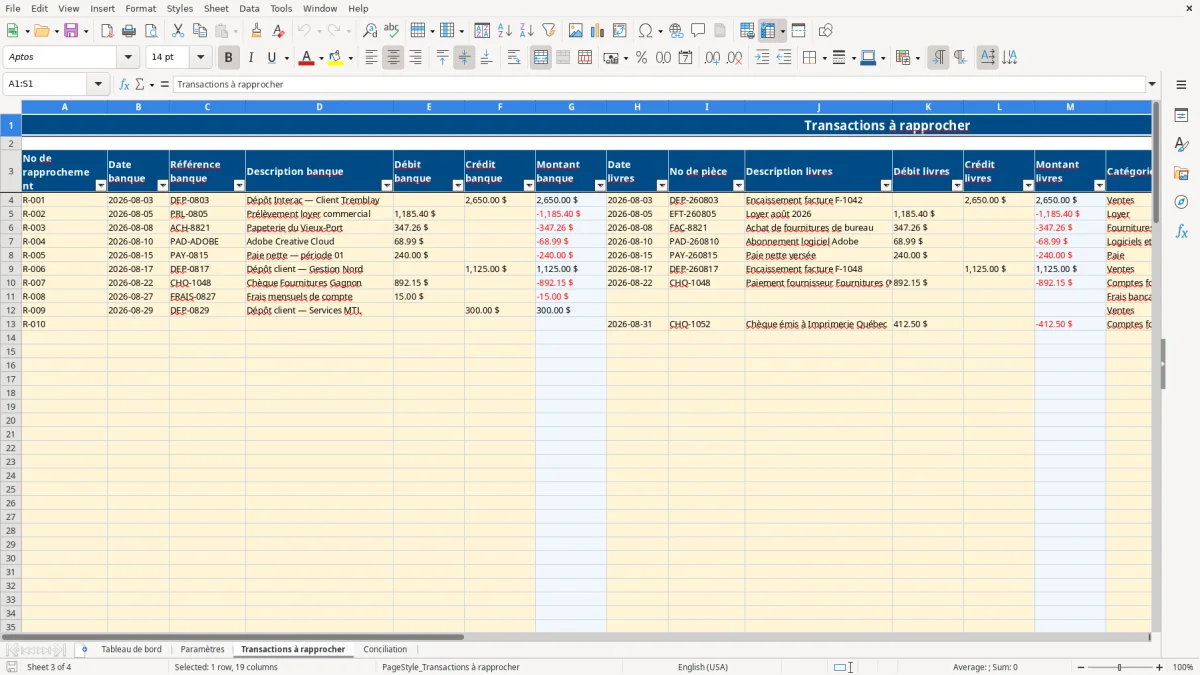Split the window
The width and height of the screenshot is (1200, 675).
click(798, 31)
